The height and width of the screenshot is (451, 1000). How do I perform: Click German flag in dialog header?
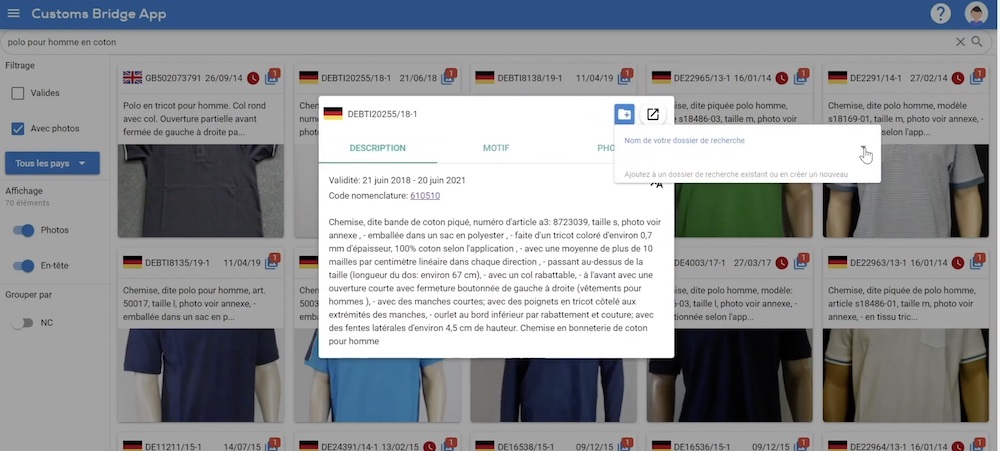(333, 114)
